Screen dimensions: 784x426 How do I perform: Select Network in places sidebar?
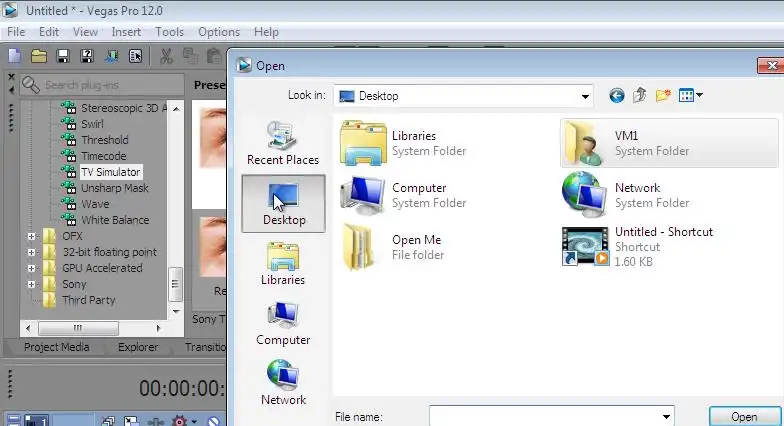click(x=283, y=383)
